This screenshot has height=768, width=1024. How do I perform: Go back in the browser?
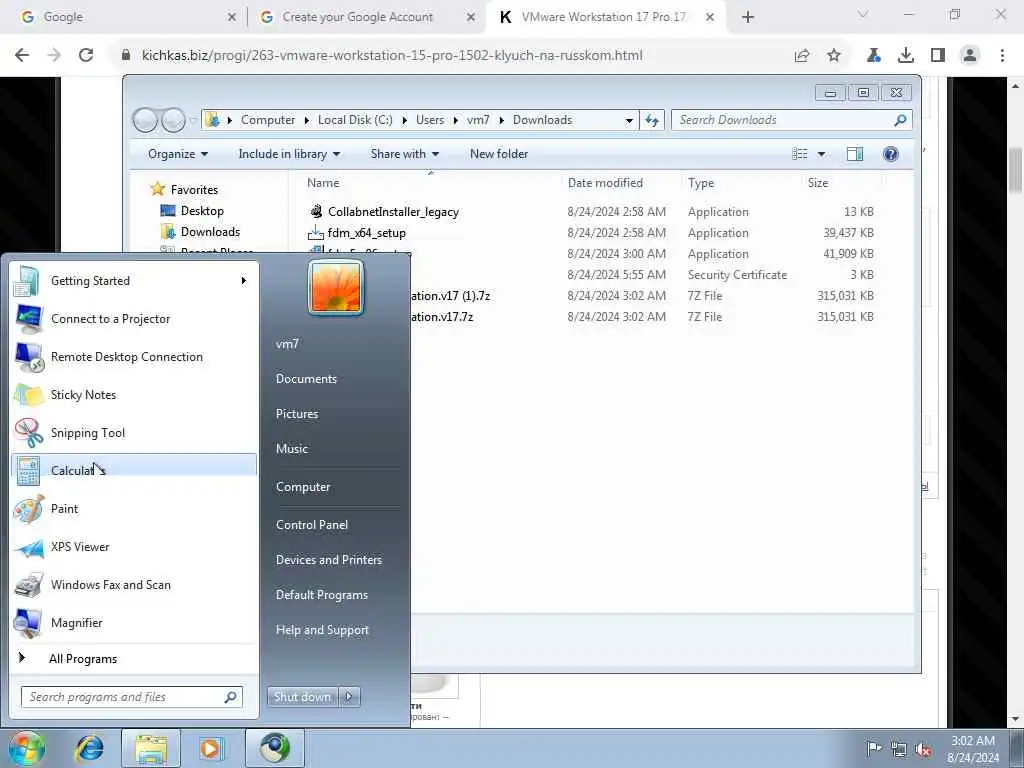[x=22, y=56]
